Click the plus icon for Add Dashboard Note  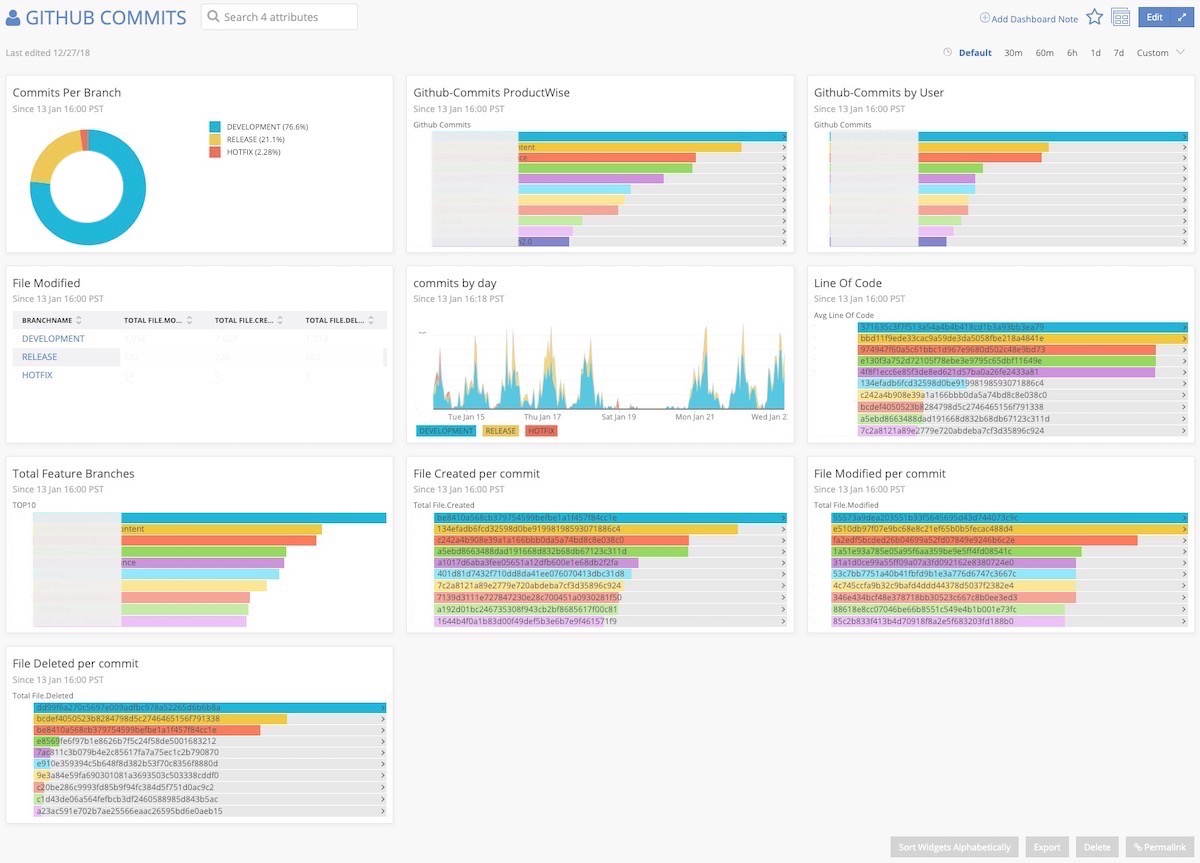coord(984,18)
